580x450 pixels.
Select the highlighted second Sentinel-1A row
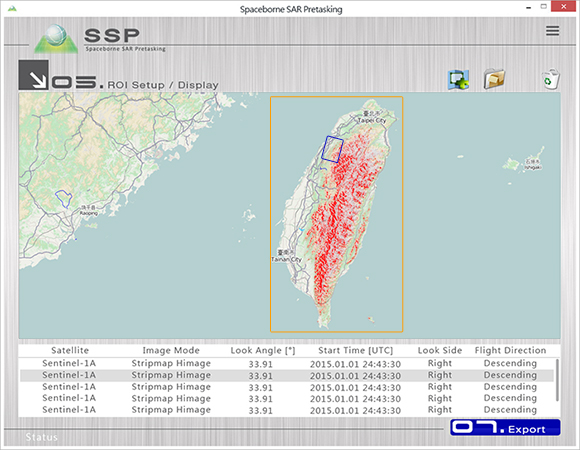pyautogui.click(x=287, y=375)
